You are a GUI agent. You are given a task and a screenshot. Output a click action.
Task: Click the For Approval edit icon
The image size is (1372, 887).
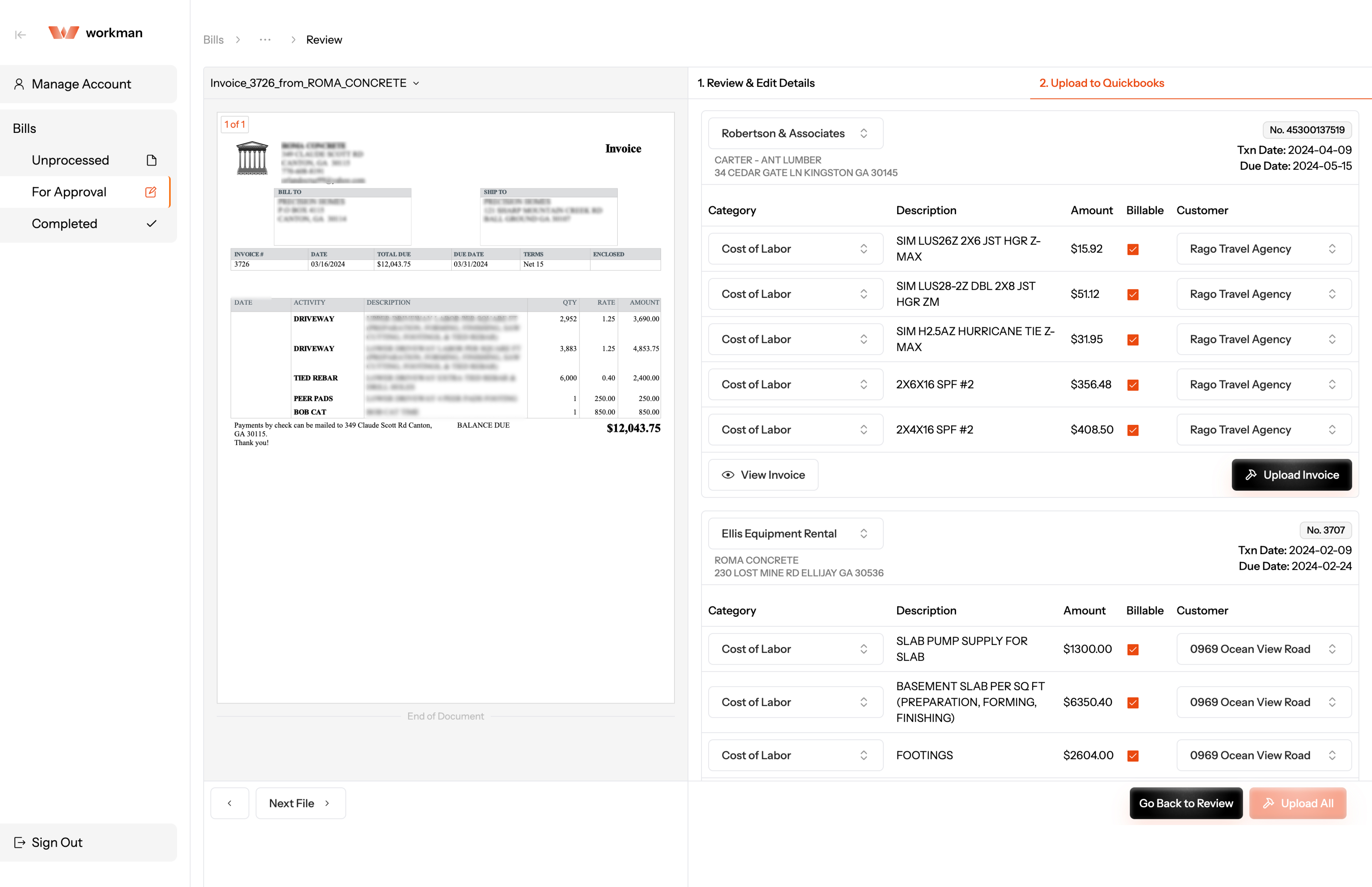tap(151, 192)
